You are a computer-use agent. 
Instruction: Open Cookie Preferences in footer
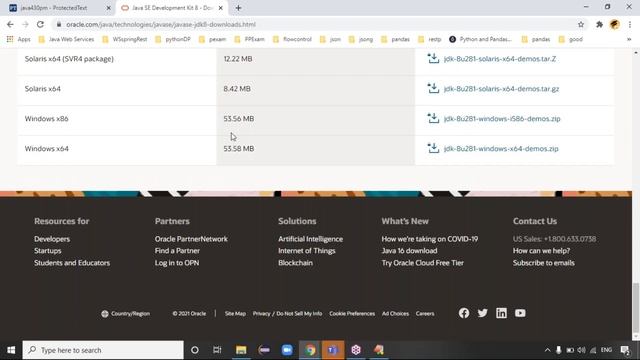click(352, 313)
